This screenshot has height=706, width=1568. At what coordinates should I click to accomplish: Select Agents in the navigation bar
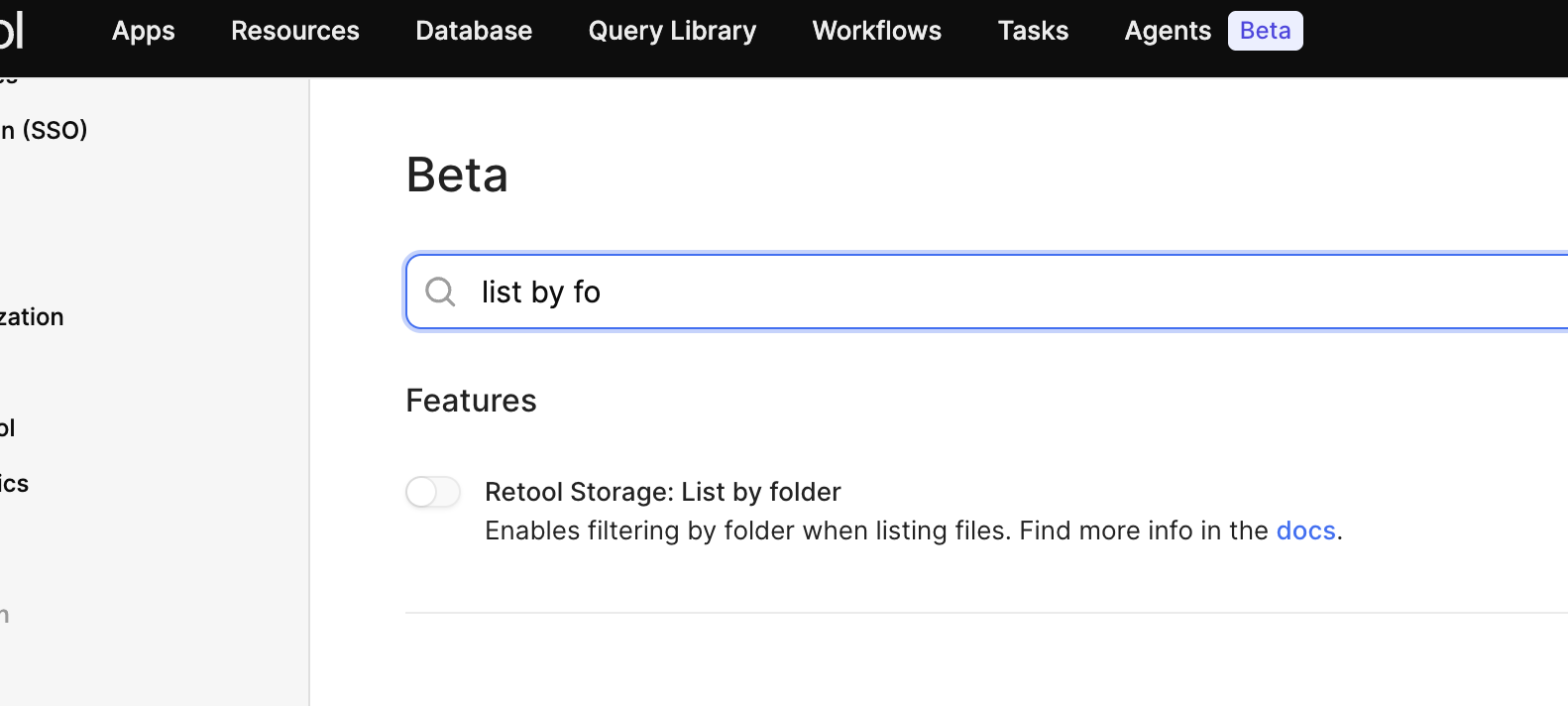click(1167, 31)
